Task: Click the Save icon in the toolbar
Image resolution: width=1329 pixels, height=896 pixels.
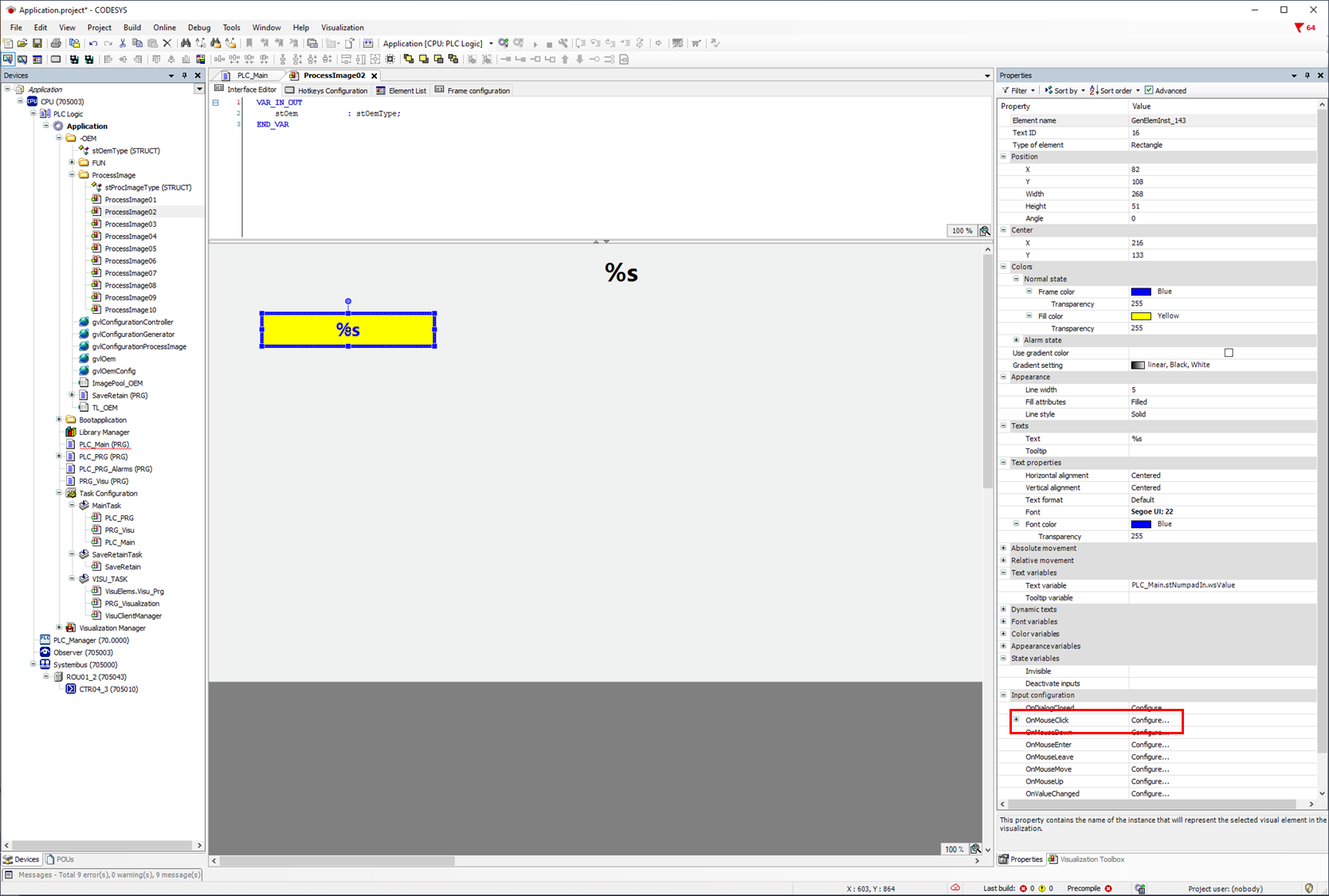Action: (x=37, y=43)
